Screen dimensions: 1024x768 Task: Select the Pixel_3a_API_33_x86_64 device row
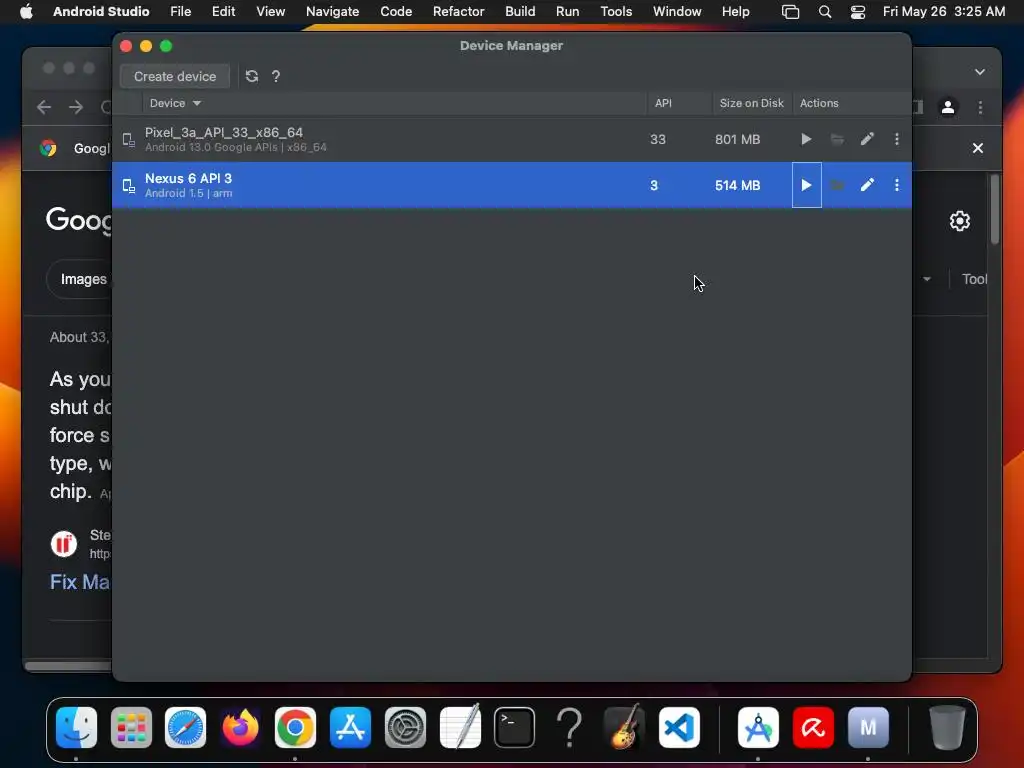(x=511, y=139)
